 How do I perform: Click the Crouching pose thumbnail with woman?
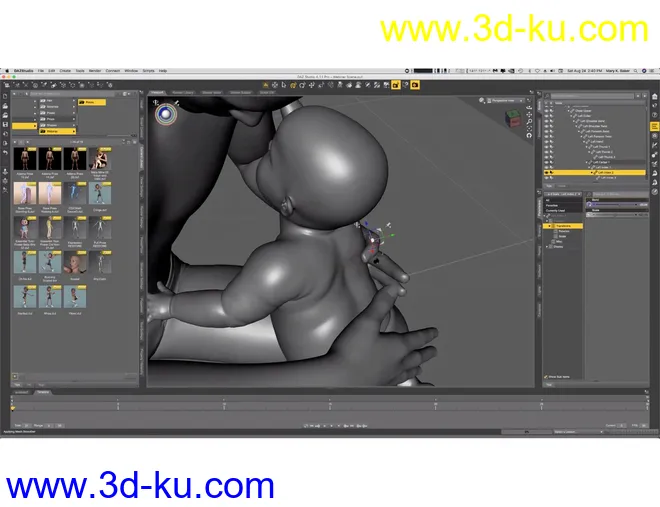101,158
